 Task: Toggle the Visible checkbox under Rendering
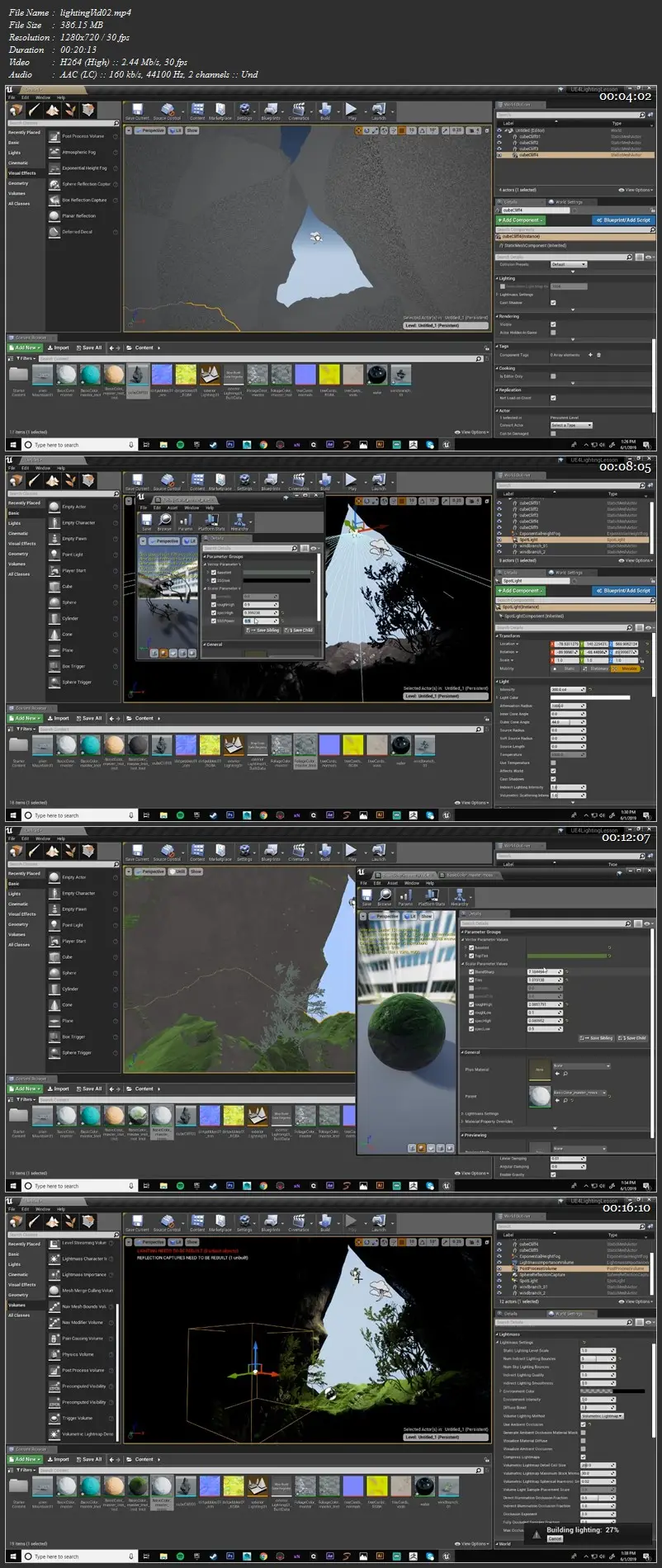pyautogui.click(x=553, y=324)
